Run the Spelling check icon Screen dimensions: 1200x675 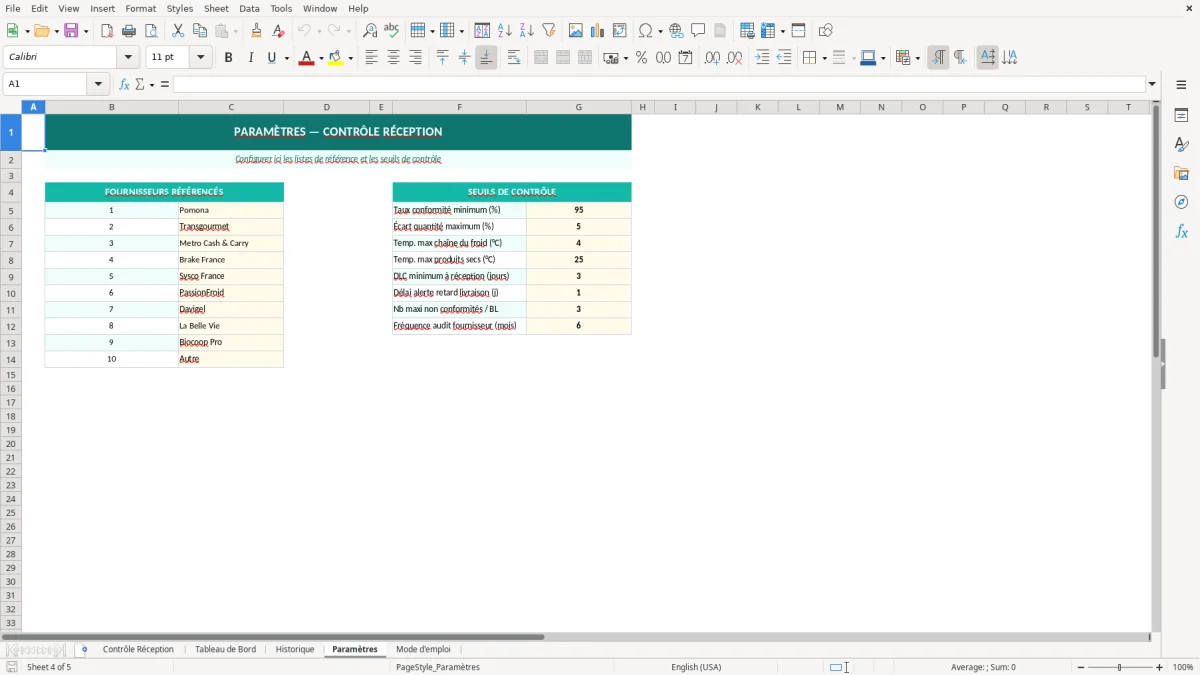(392, 31)
